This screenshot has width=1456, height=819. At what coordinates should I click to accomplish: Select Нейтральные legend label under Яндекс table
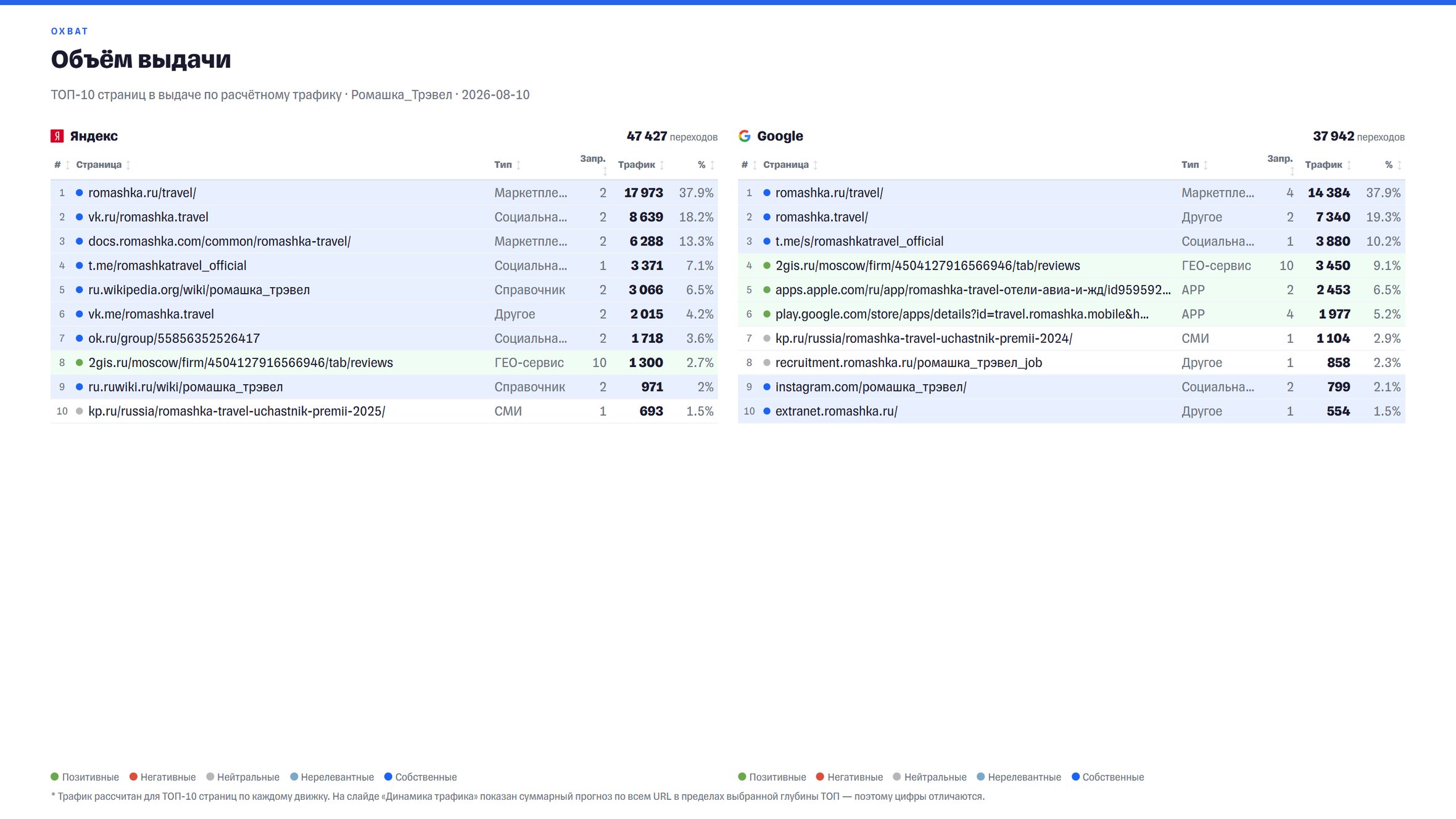tap(248, 778)
